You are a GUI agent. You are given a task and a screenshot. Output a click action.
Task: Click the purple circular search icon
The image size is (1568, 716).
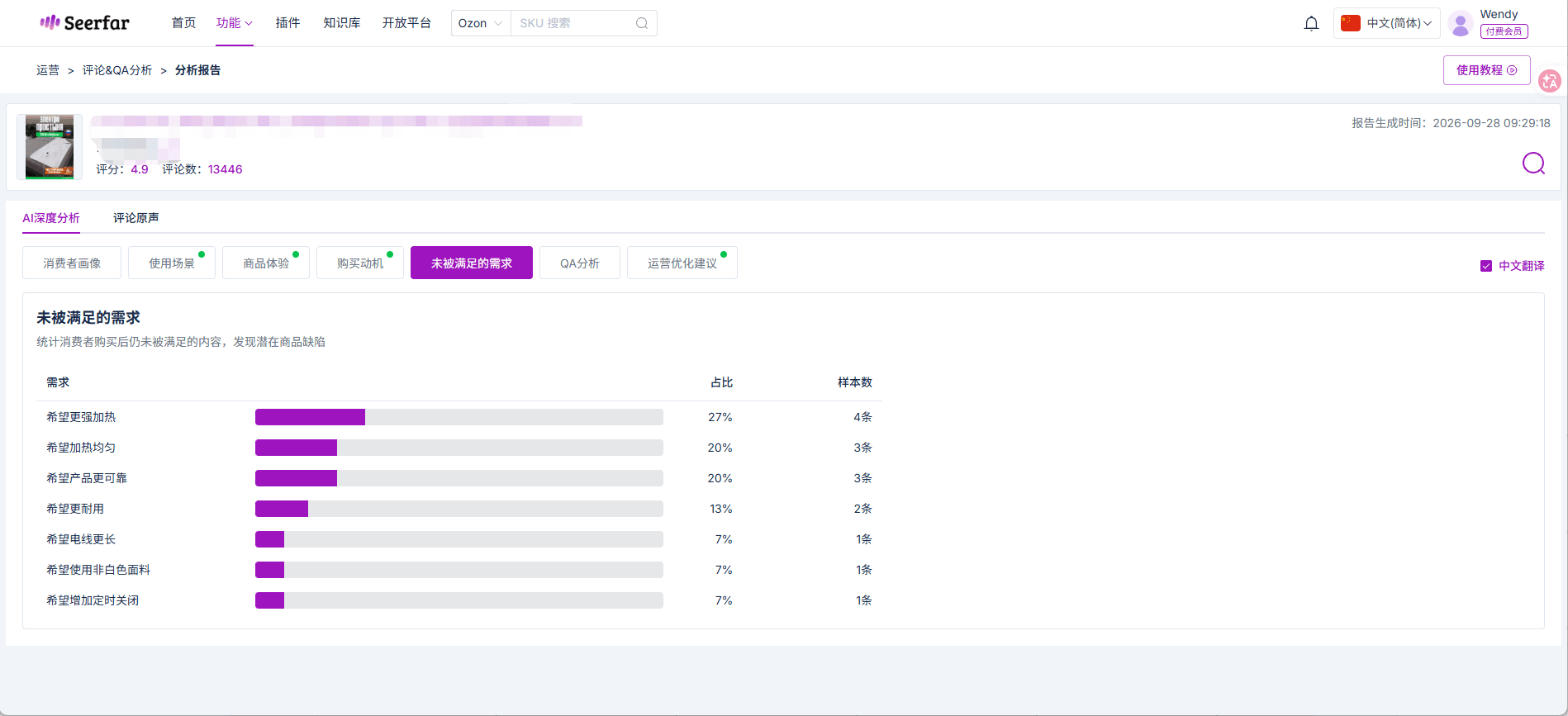[1533, 164]
